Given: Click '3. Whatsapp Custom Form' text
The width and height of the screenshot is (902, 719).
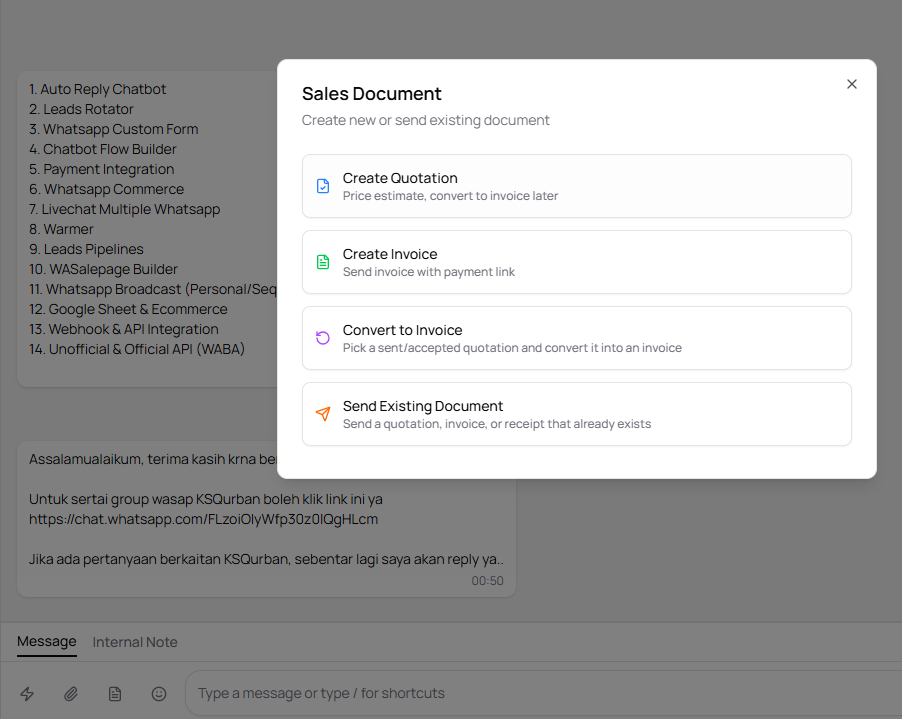Looking at the screenshot, I should [x=113, y=129].
